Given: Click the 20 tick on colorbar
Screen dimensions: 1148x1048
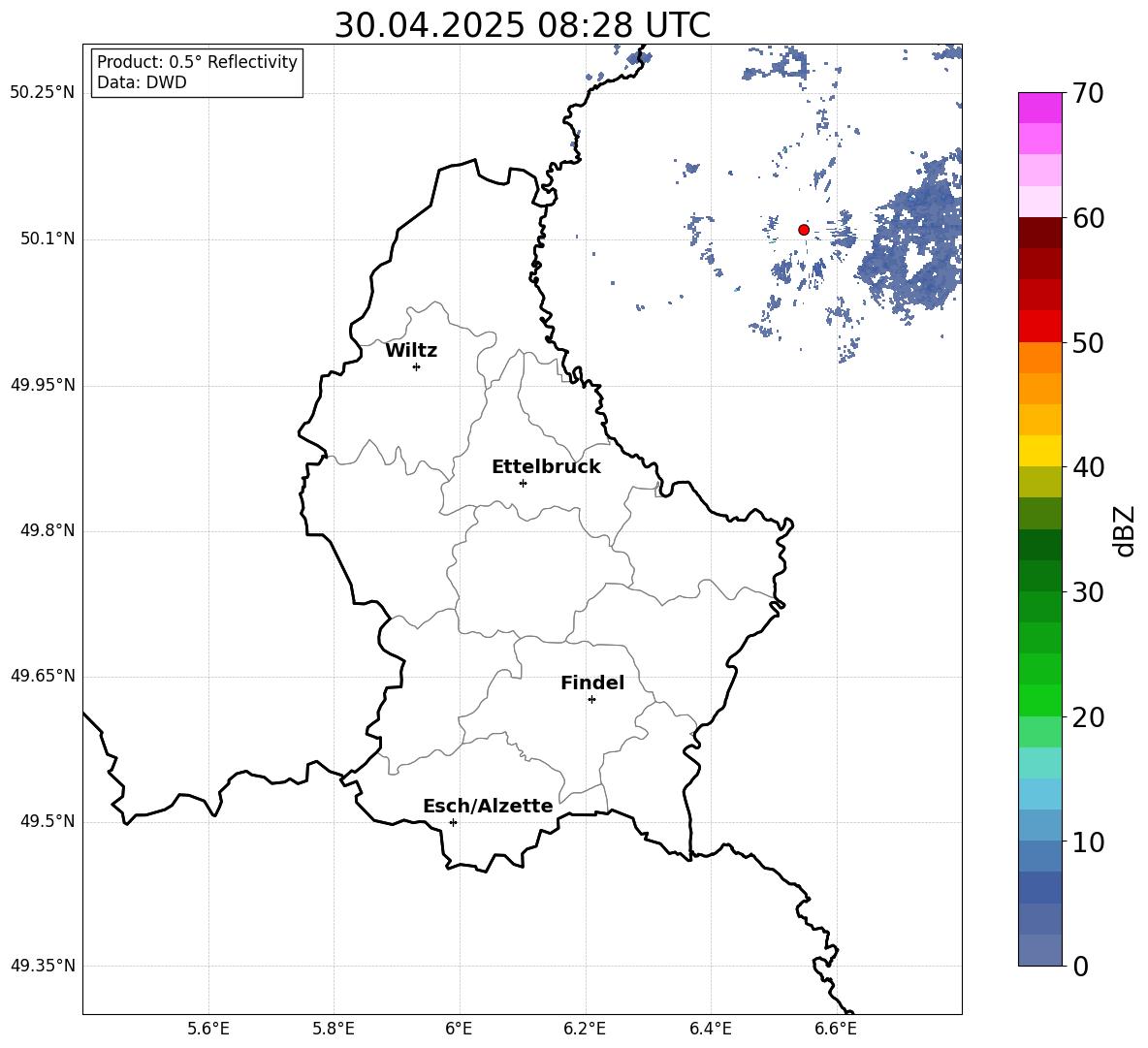Looking at the screenshot, I should (1088, 717).
